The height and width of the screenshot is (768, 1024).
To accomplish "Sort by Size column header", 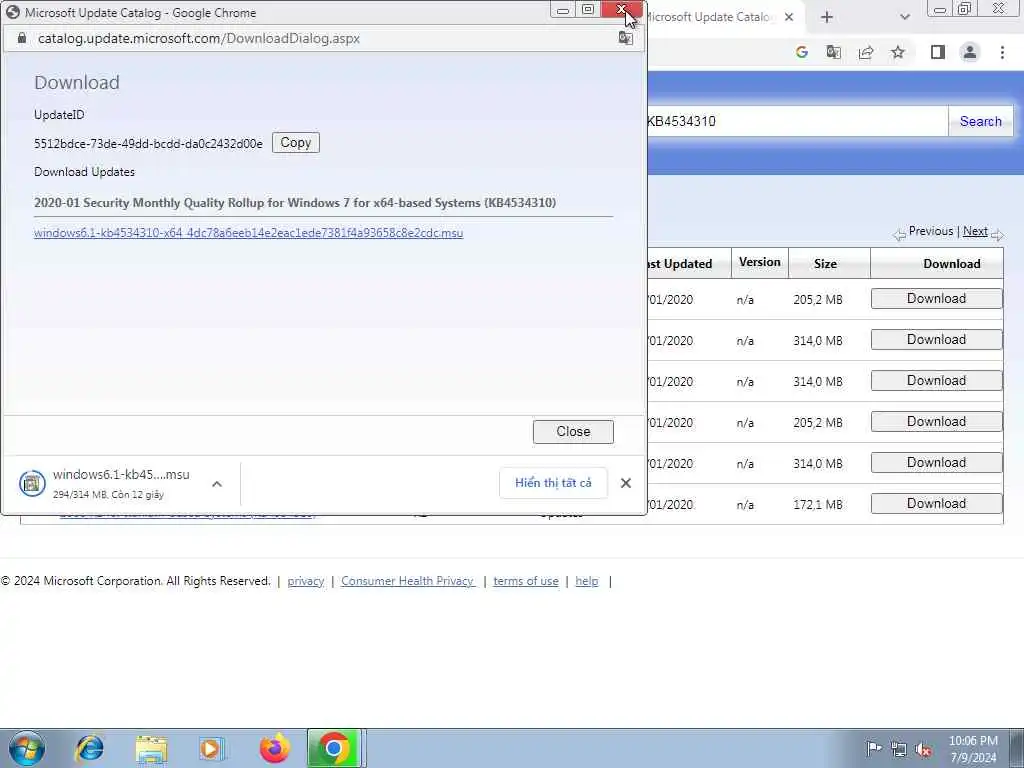I will pyautogui.click(x=825, y=264).
